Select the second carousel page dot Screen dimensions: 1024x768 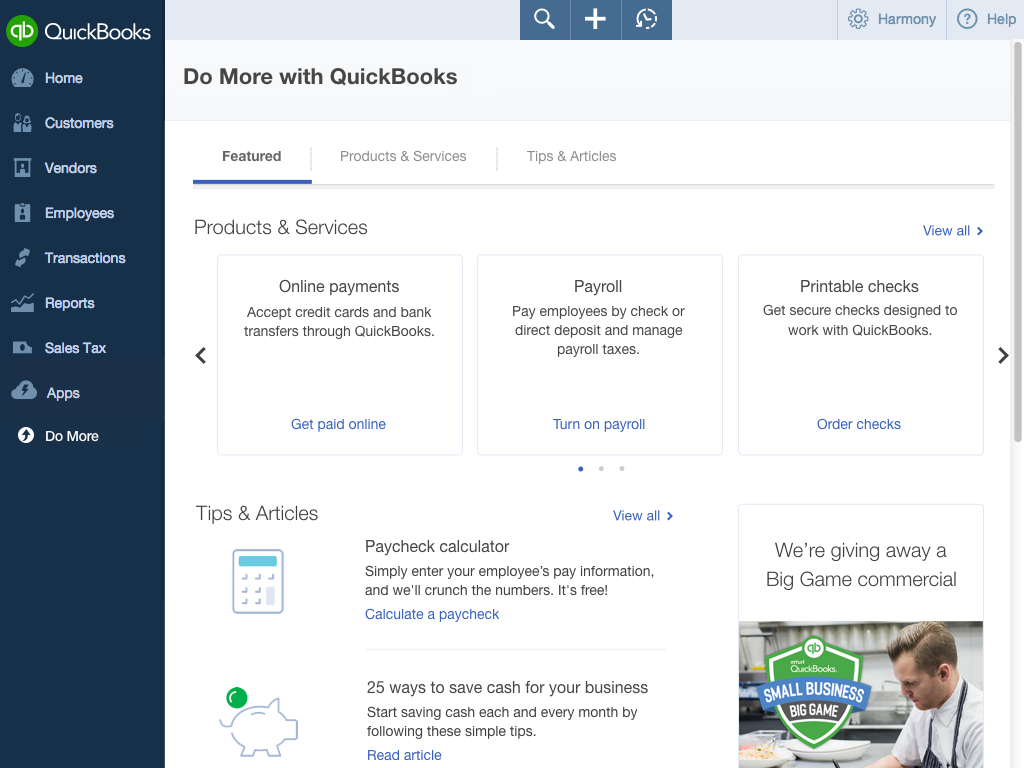tap(601, 468)
